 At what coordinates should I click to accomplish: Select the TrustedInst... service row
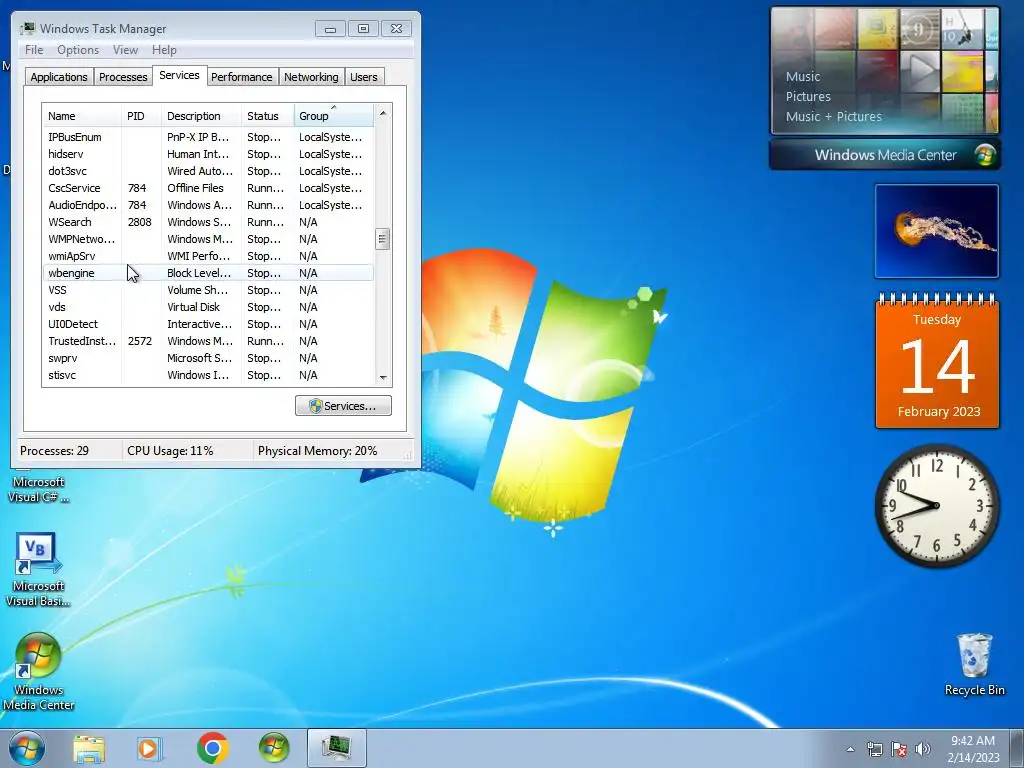click(x=208, y=341)
